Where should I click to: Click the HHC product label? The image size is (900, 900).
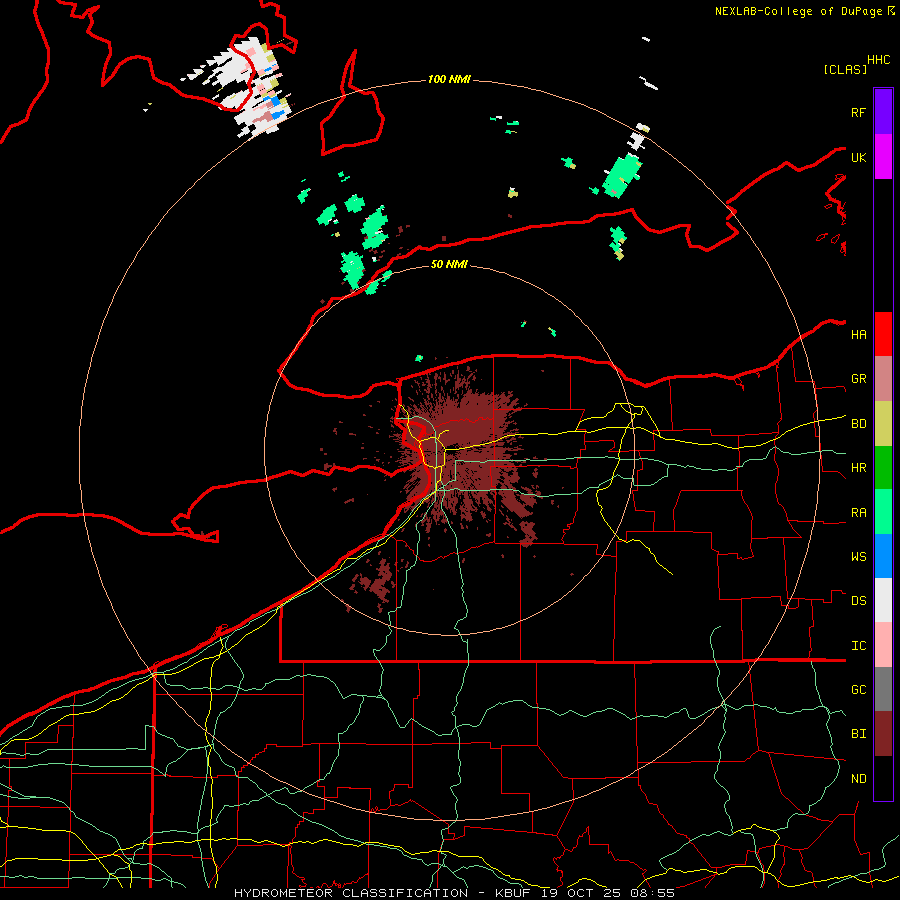click(x=879, y=60)
